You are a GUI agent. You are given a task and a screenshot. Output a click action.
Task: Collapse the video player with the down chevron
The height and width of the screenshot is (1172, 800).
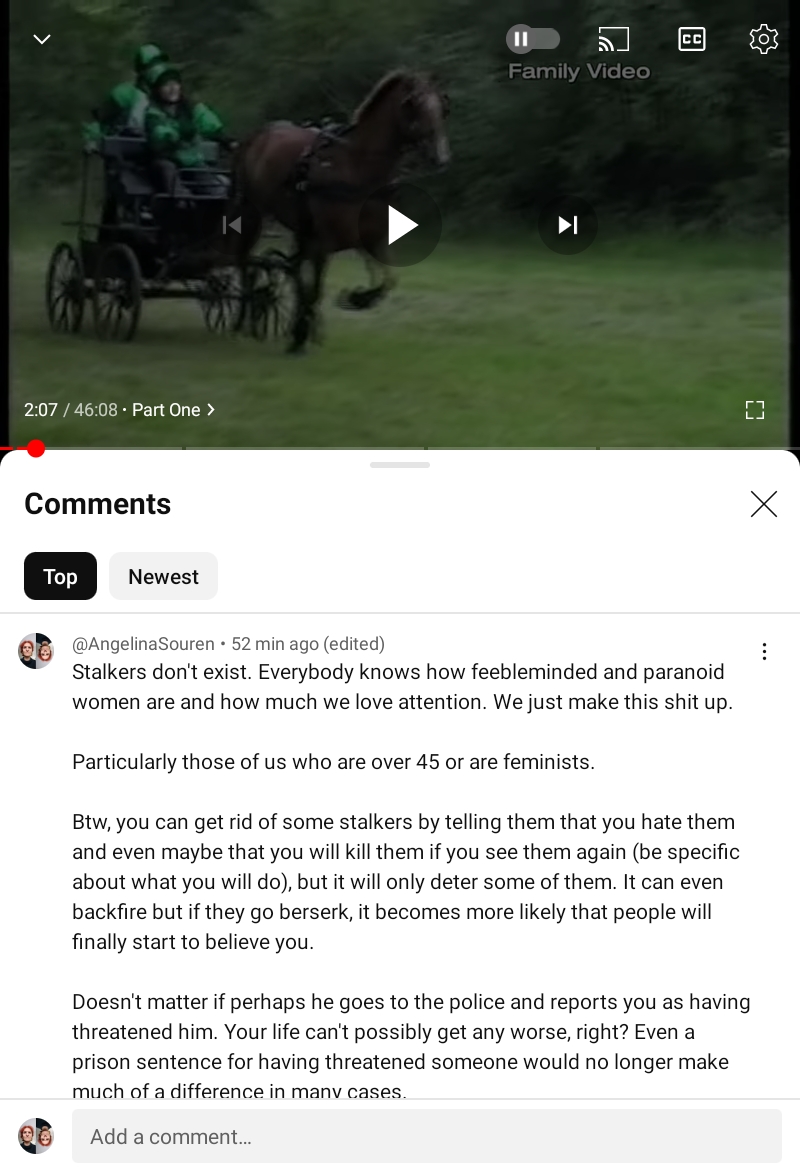pyautogui.click(x=42, y=39)
